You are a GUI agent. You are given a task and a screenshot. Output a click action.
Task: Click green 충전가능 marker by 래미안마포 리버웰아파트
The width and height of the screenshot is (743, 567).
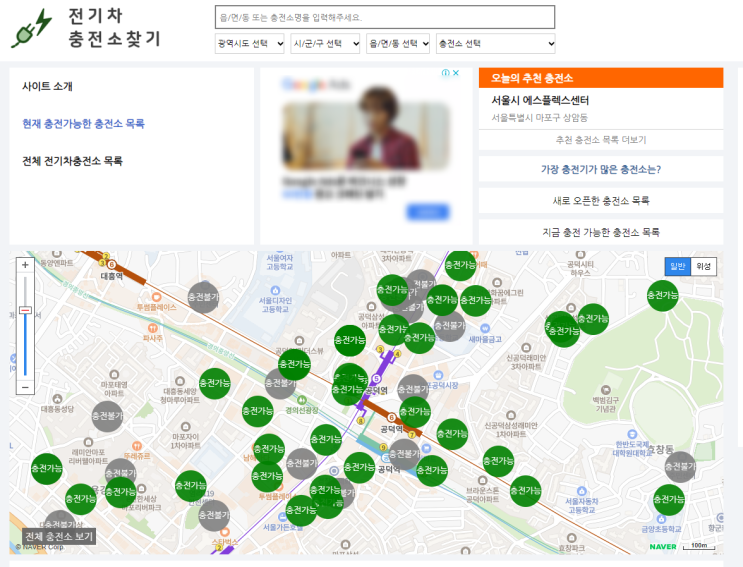click(47, 468)
